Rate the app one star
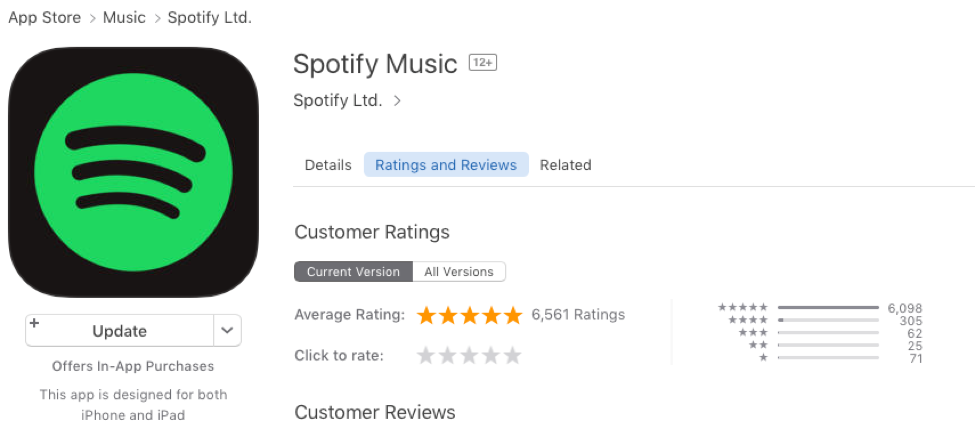 tap(425, 355)
